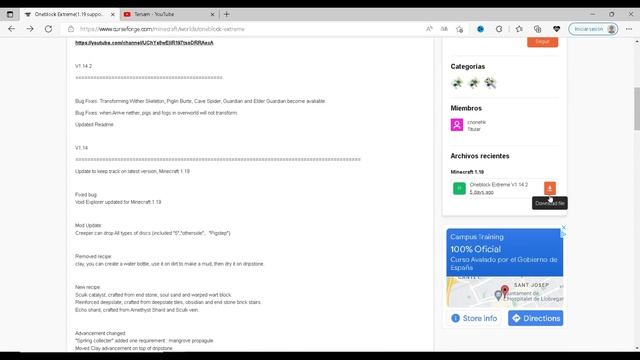This screenshot has width=640, height=360.
Task: Go forward in browser history
Action: 30,29
